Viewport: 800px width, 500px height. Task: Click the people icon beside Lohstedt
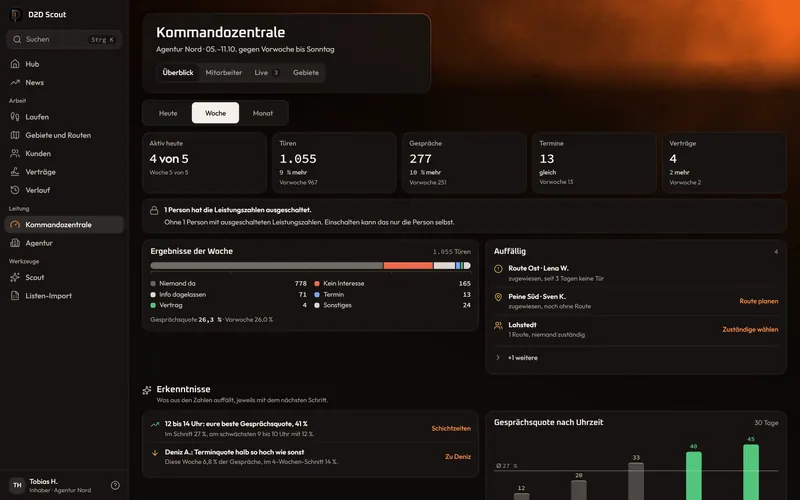[498, 326]
